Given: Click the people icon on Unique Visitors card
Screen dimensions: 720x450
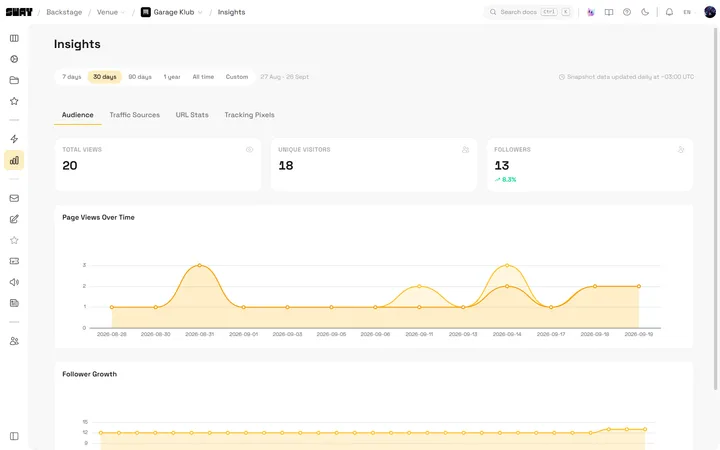Looking at the screenshot, I should 466,150.
